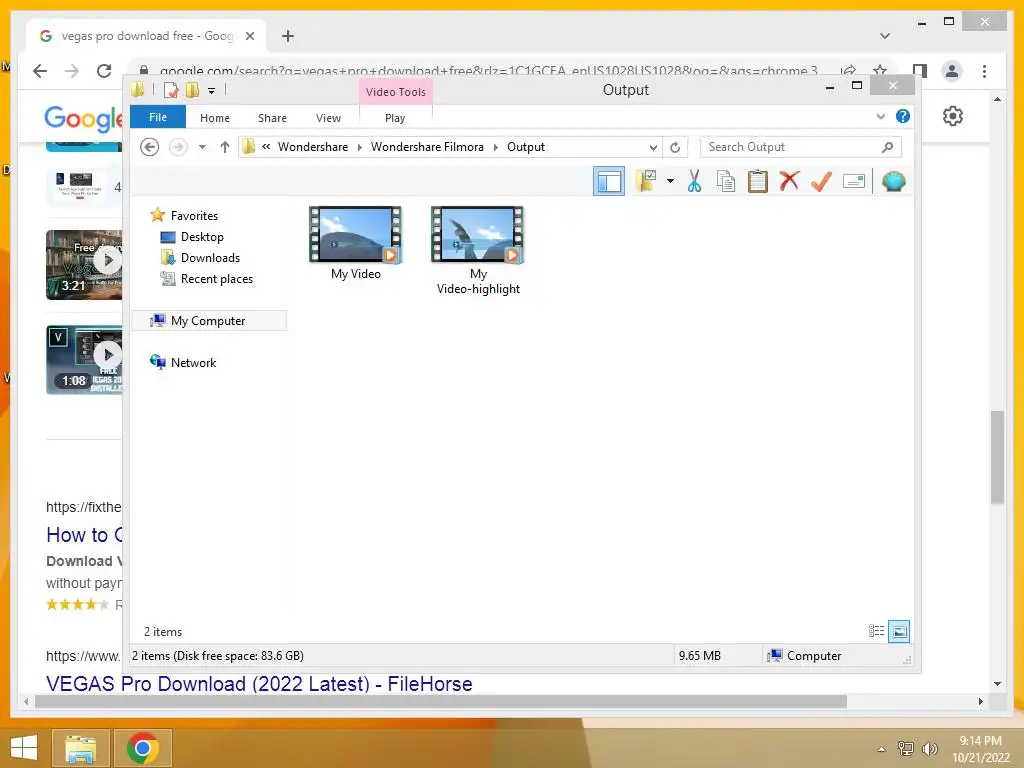
Task: Click Chrome's Back arrow button
Action: 40,71
